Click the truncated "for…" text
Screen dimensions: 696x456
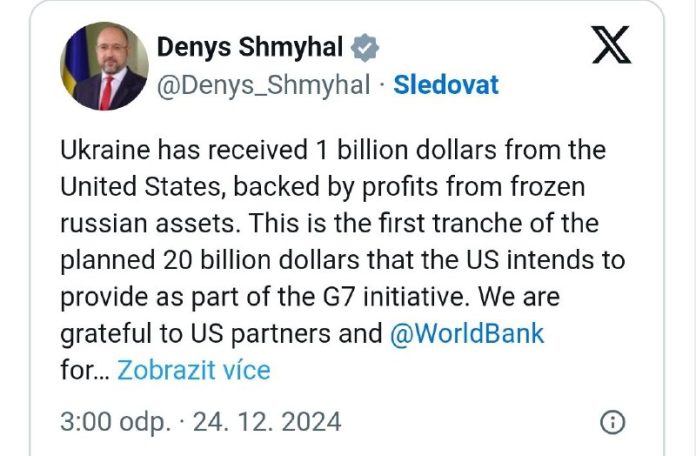[84, 370]
